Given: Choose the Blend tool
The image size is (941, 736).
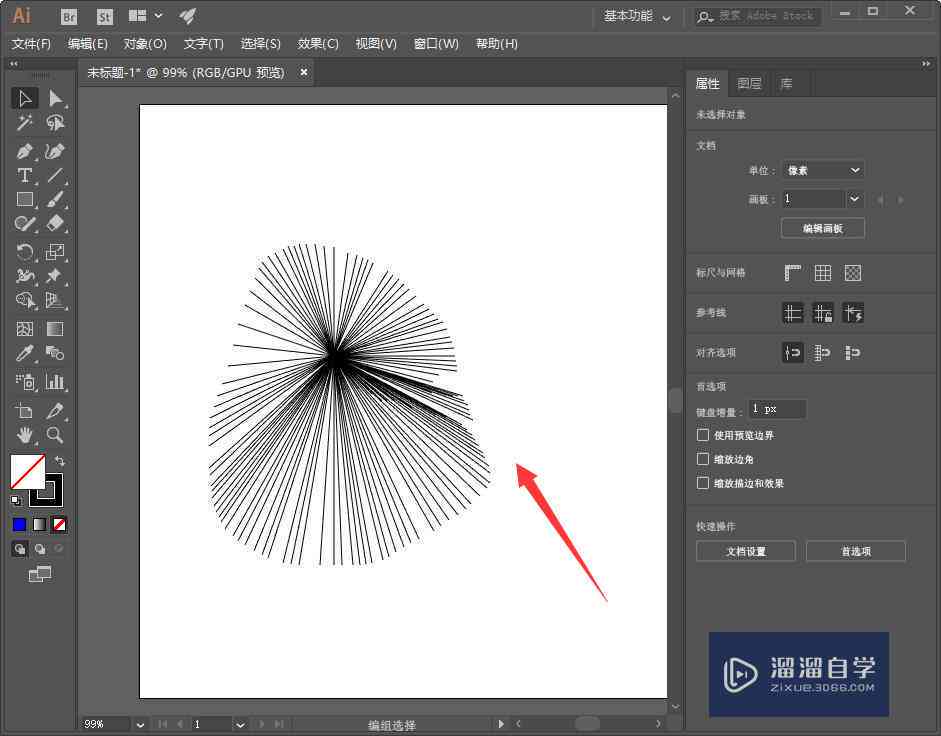Looking at the screenshot, I should [55, 353].
